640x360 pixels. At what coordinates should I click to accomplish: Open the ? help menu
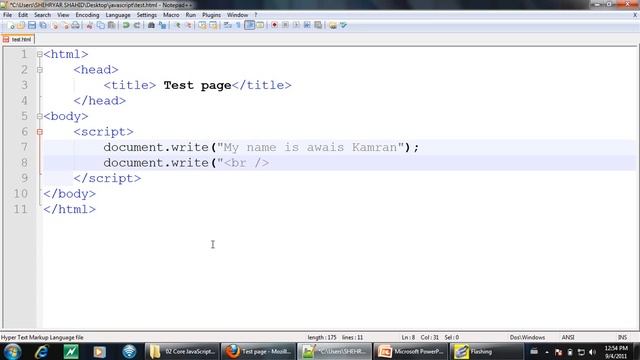coord(256,15)
